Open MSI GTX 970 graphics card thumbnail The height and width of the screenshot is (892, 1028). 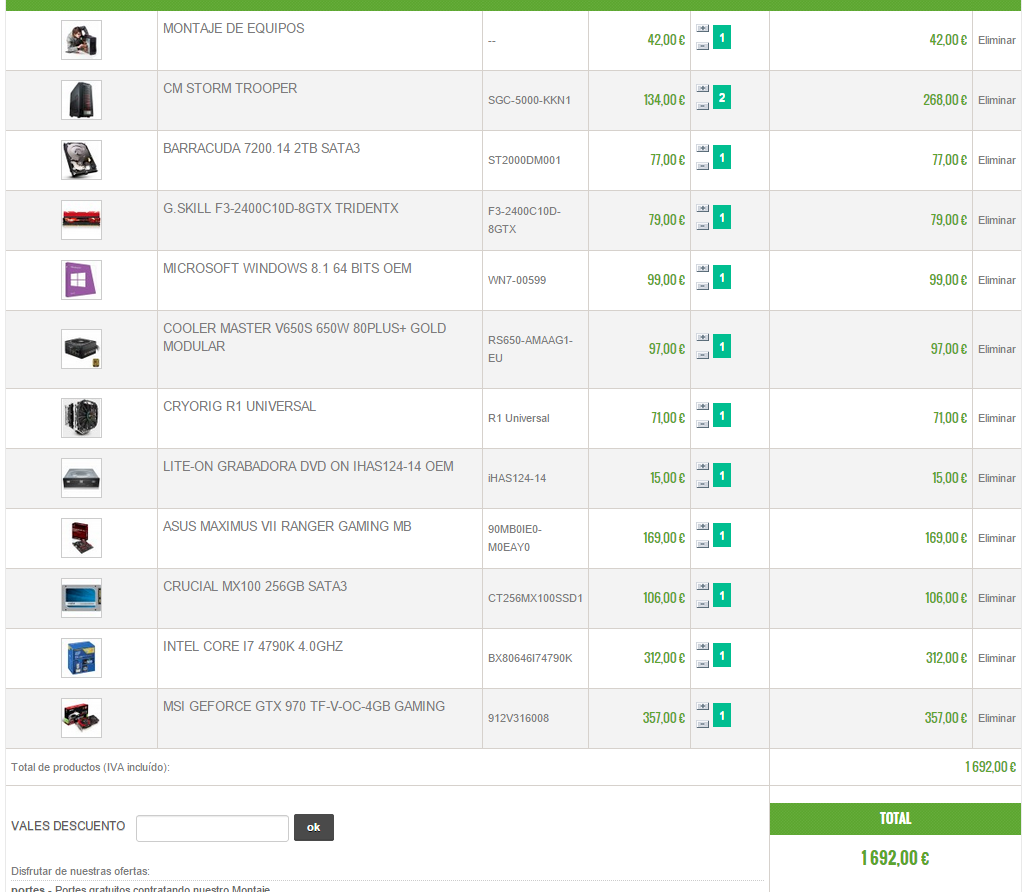click(x=81, y=718)
